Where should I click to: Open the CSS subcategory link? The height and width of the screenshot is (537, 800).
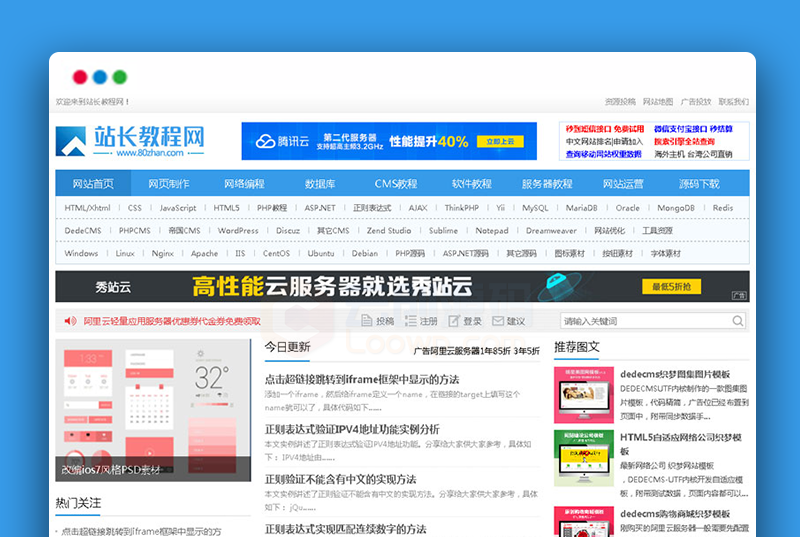pos(135,208)
